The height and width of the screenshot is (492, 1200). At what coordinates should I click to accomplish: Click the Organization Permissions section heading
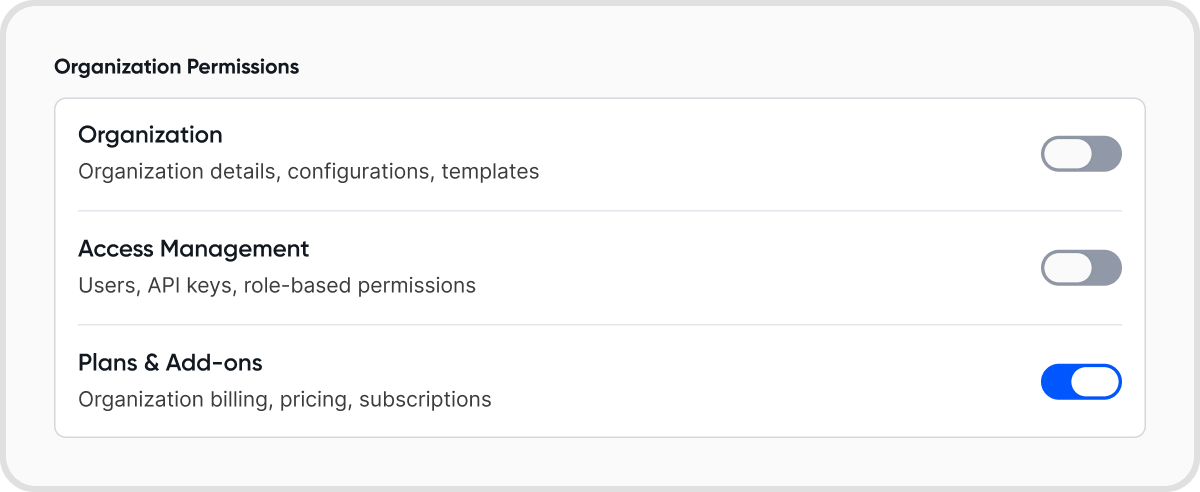point(176,67)
